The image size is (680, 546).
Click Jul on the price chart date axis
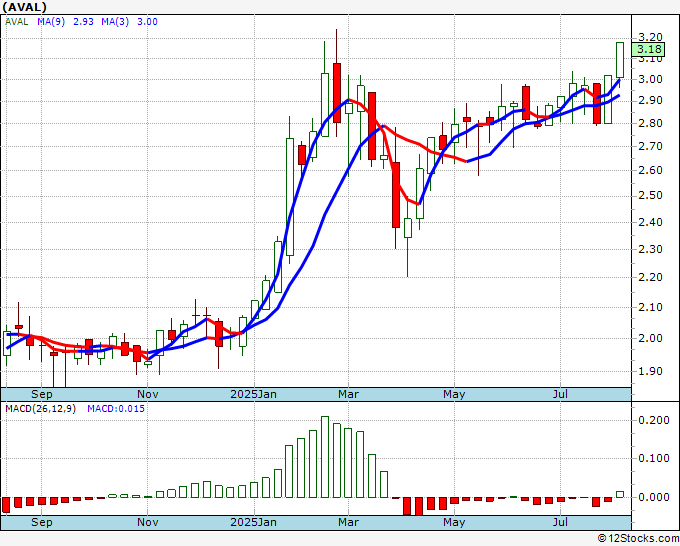click(560, 394)
